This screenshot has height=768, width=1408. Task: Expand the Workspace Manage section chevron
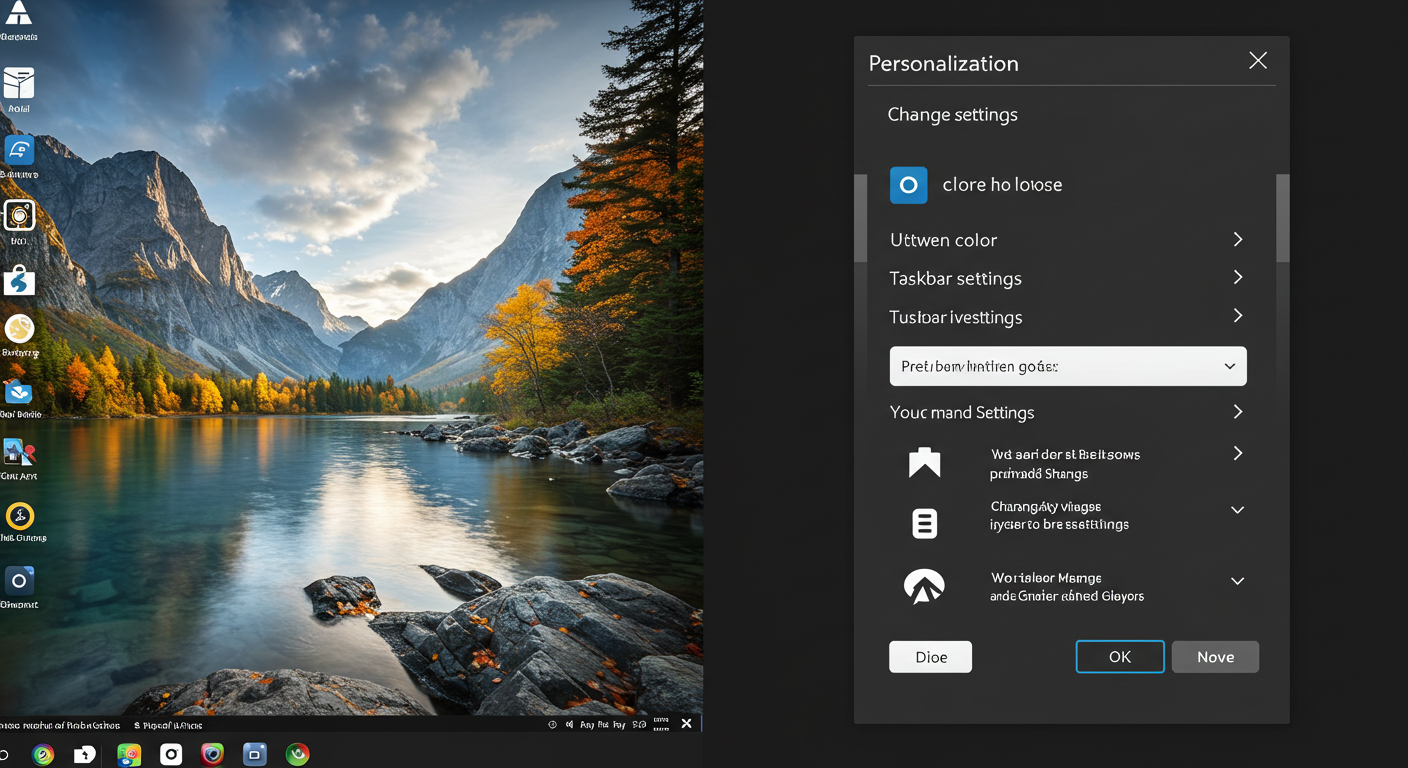(x=1237, y=581)
